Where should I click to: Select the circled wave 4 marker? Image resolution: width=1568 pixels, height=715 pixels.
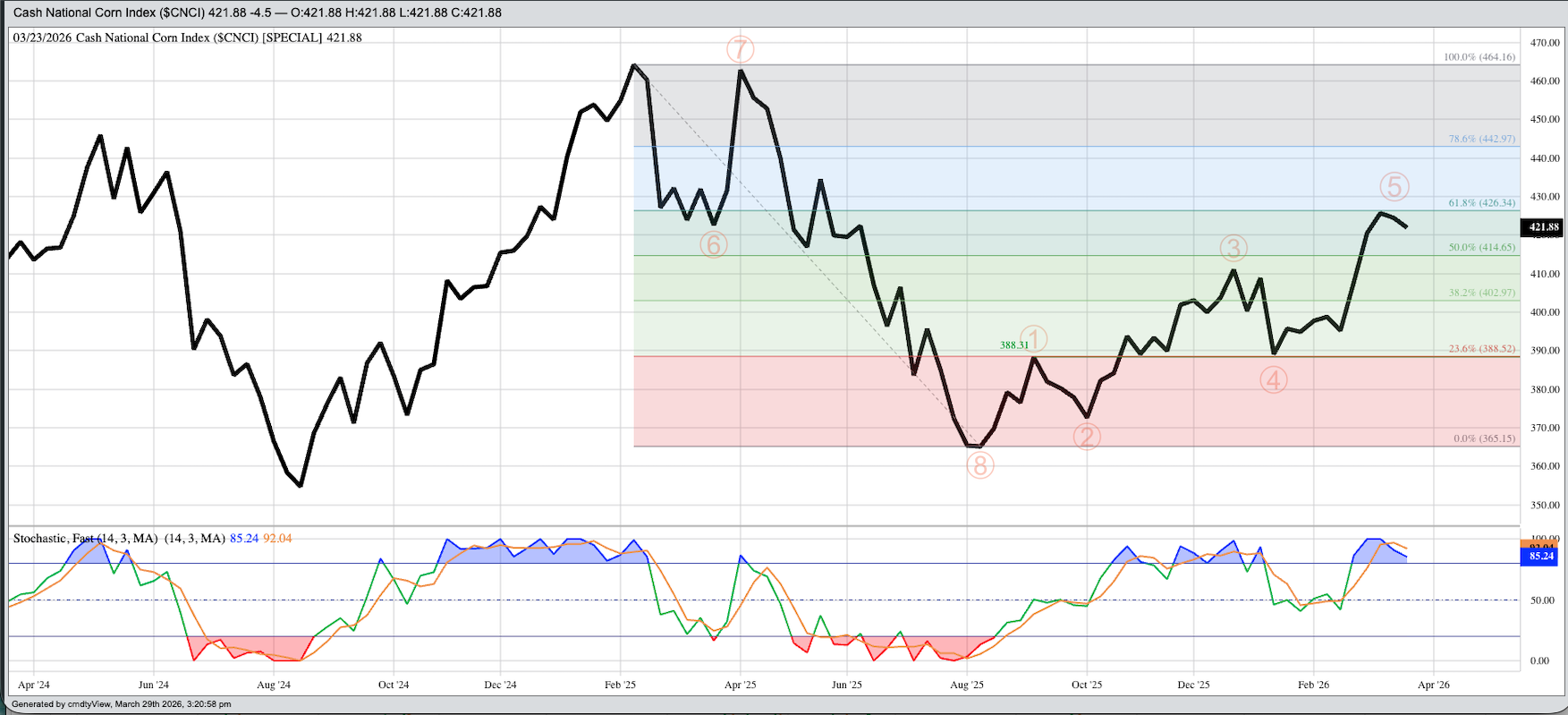1273,380
